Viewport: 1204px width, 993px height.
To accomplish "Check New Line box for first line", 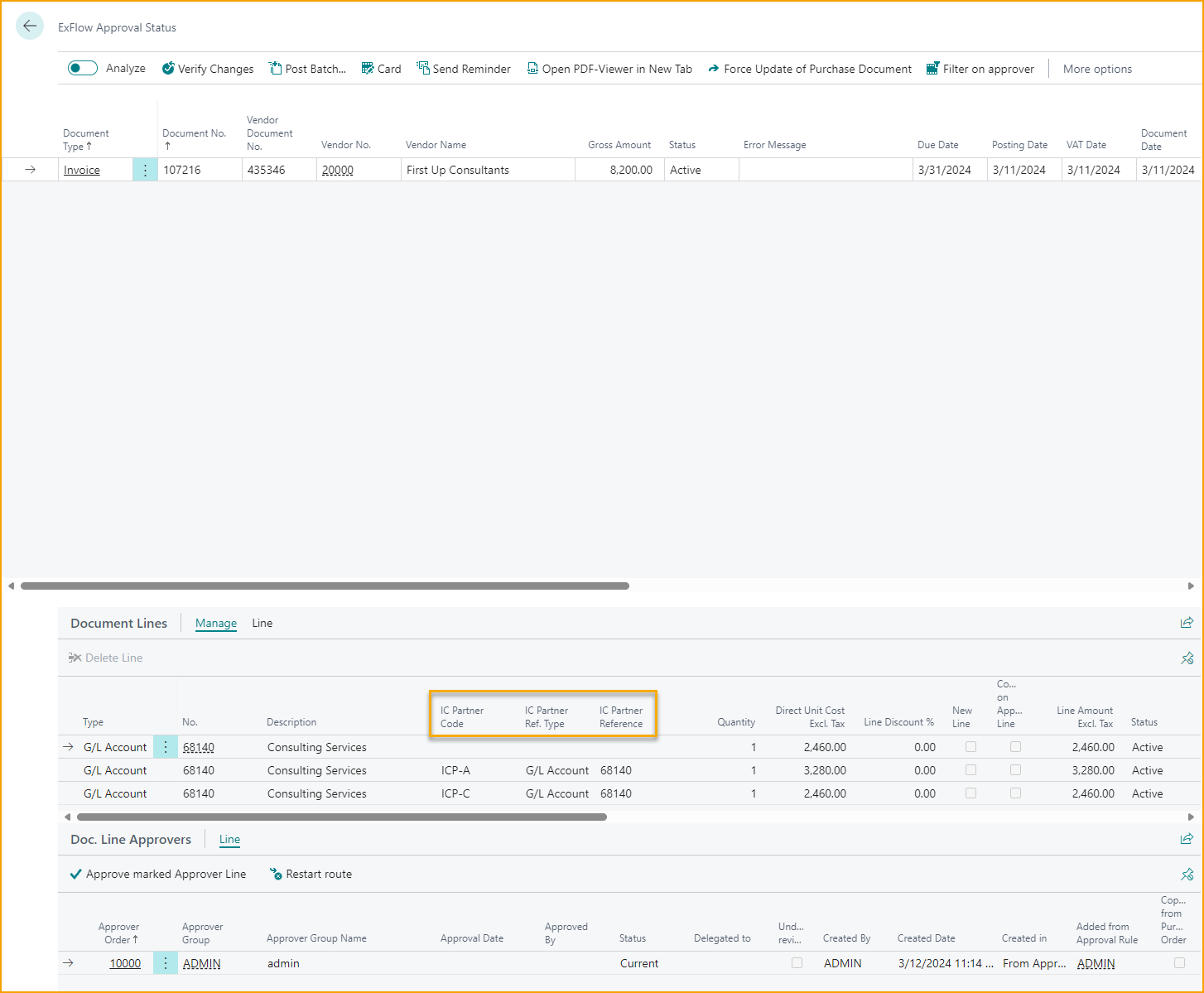I will (x=970, y=747).
